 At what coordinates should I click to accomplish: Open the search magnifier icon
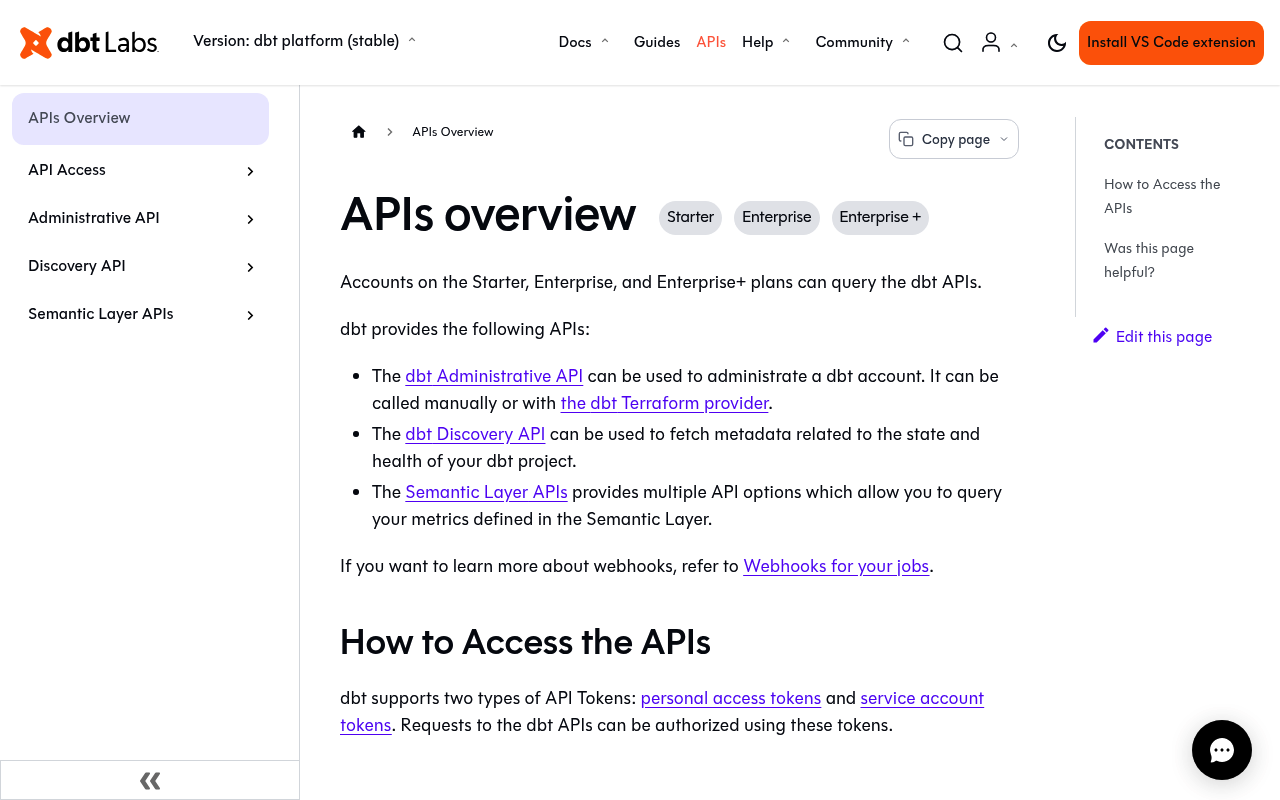(x=953, y=42)
